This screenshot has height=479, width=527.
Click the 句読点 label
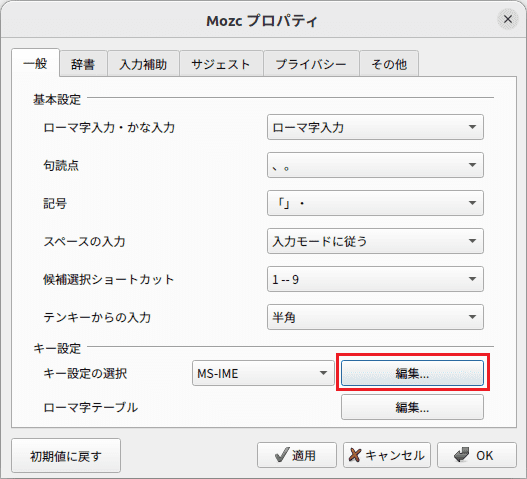click(x=61, y=166)
